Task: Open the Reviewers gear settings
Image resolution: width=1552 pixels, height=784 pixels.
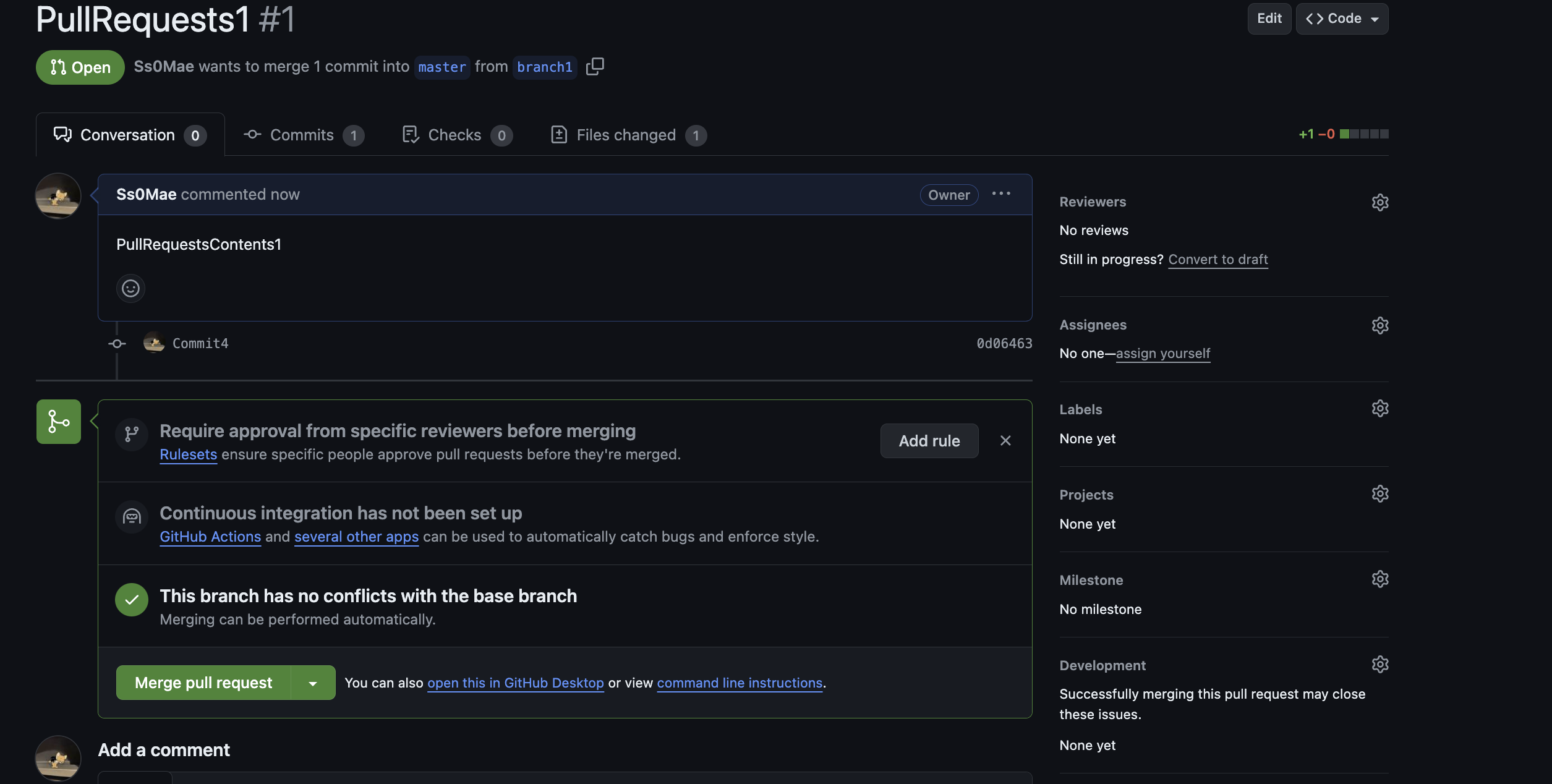Action: click(x=1380, y=202)
